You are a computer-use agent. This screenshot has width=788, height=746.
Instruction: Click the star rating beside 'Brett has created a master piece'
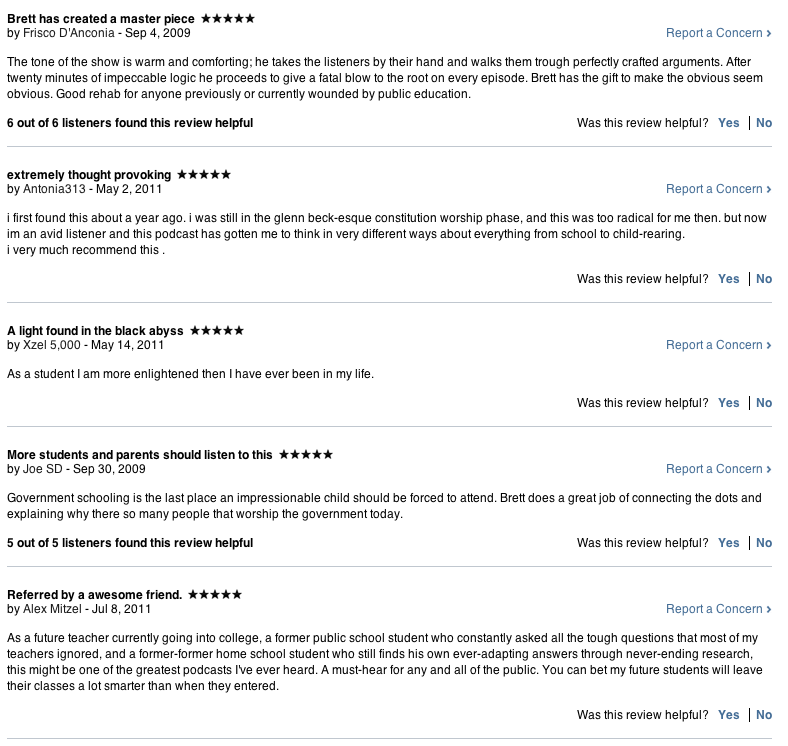tap(228, 18)
